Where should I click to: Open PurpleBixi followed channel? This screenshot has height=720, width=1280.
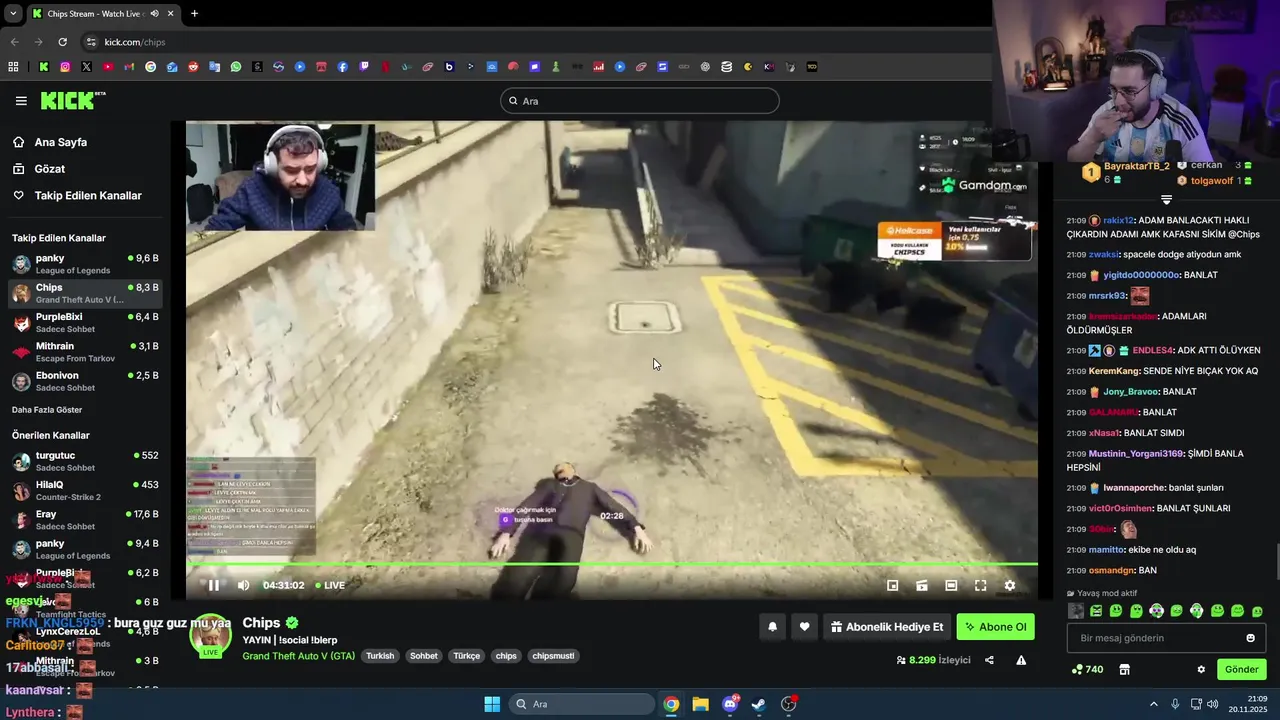point(85,322)
